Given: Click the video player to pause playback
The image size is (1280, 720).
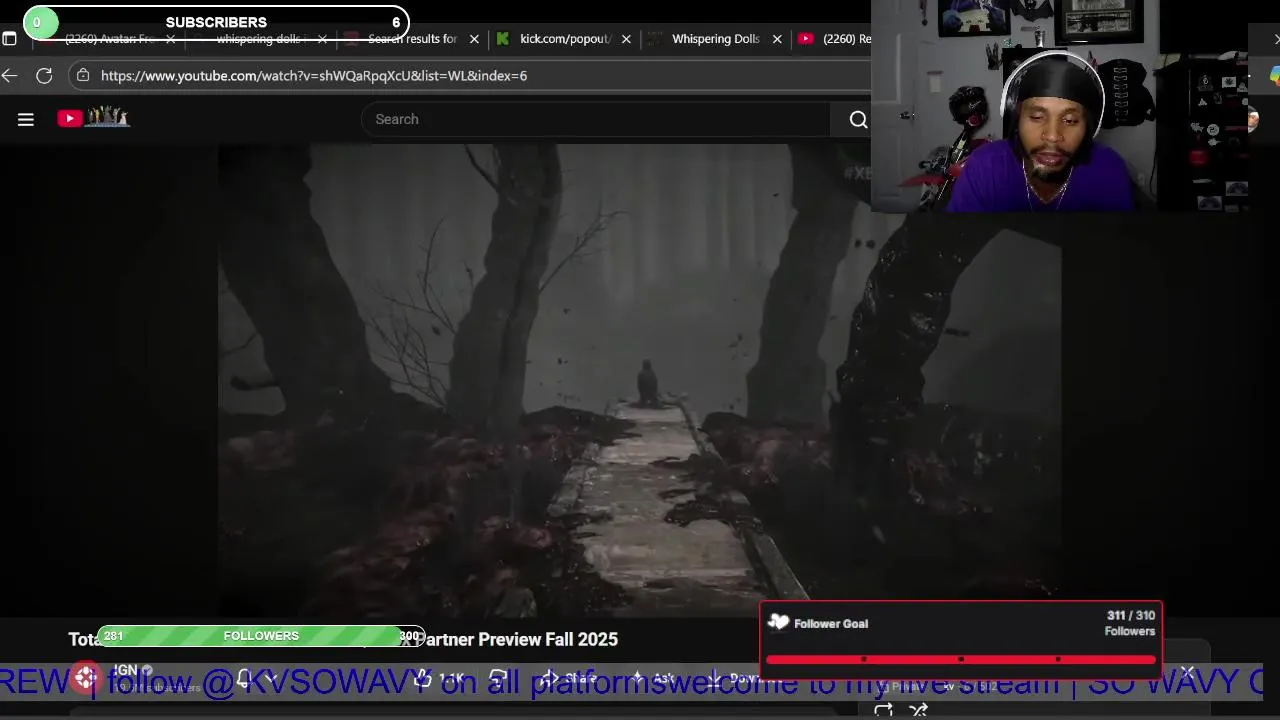Looking at the screenshot, I should pos(640,380).
